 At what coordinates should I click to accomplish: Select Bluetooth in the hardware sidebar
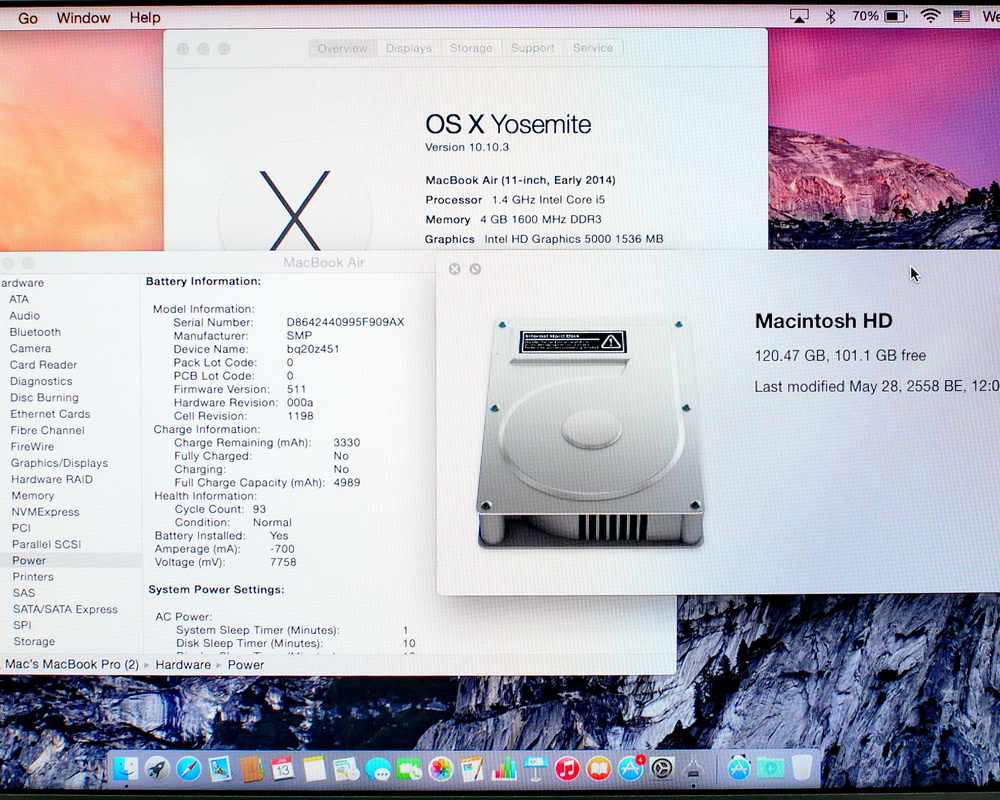tap(35, 332)
